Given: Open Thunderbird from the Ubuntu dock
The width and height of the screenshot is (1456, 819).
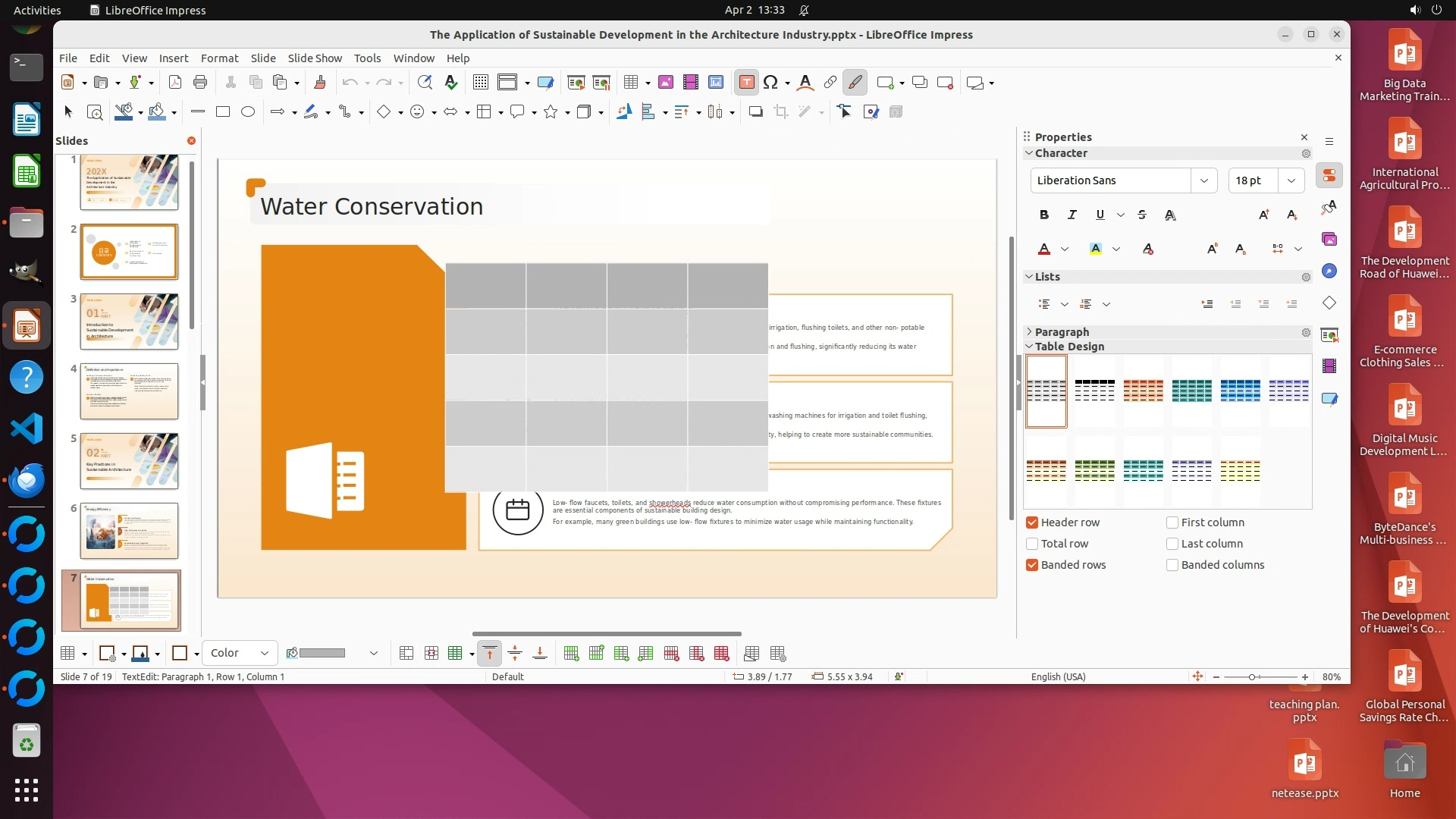Looking at the screenshot, I should pyautogui.click(x=27, y=480).
